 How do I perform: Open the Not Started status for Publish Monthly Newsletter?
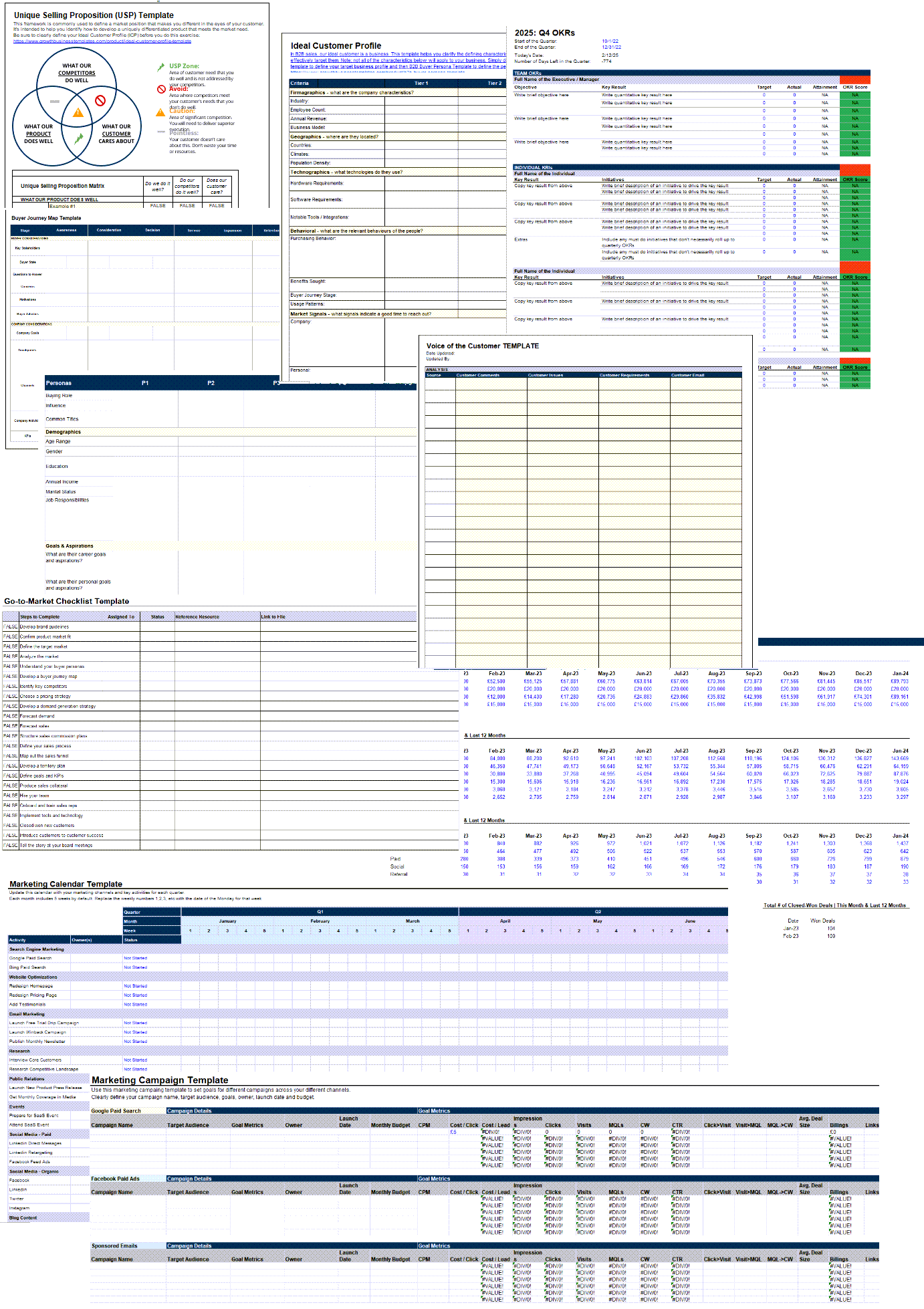click(135, 1042)
